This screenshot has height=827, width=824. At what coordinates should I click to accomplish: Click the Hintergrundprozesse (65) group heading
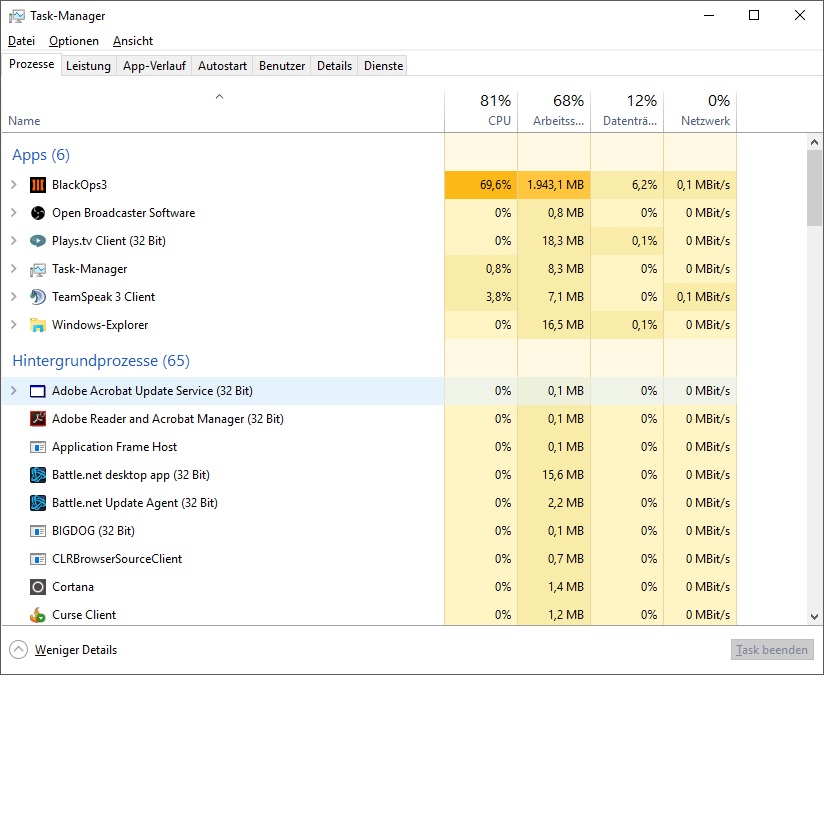click(101, 361)
